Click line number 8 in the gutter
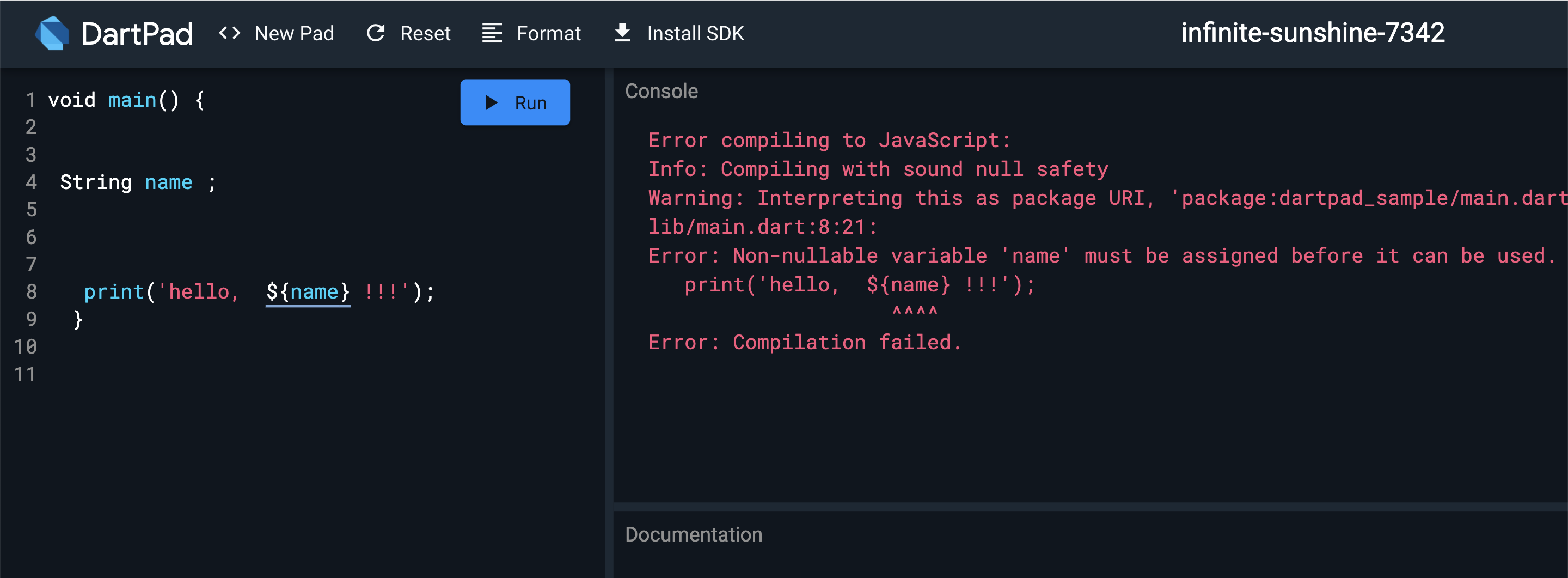 [x=31, y=292]
